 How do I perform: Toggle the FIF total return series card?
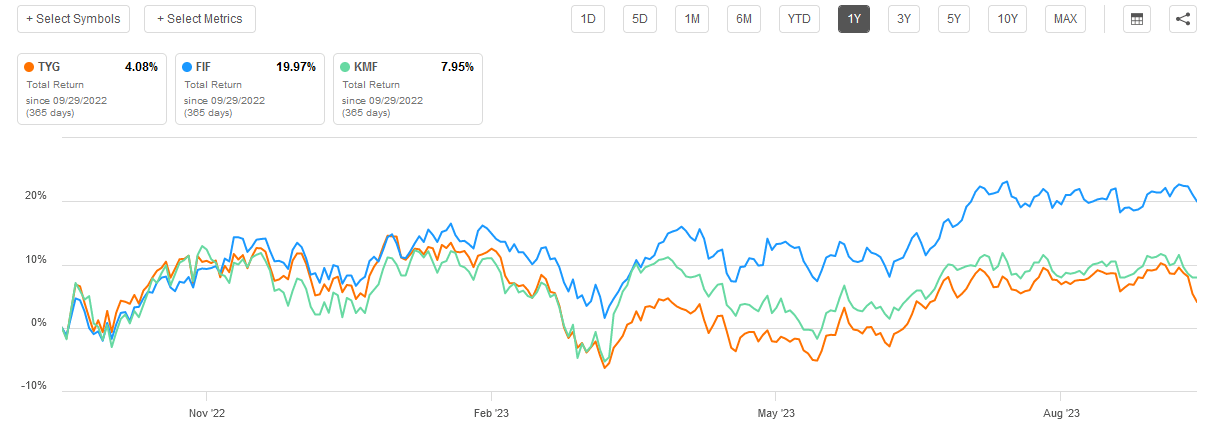(250, 89)
